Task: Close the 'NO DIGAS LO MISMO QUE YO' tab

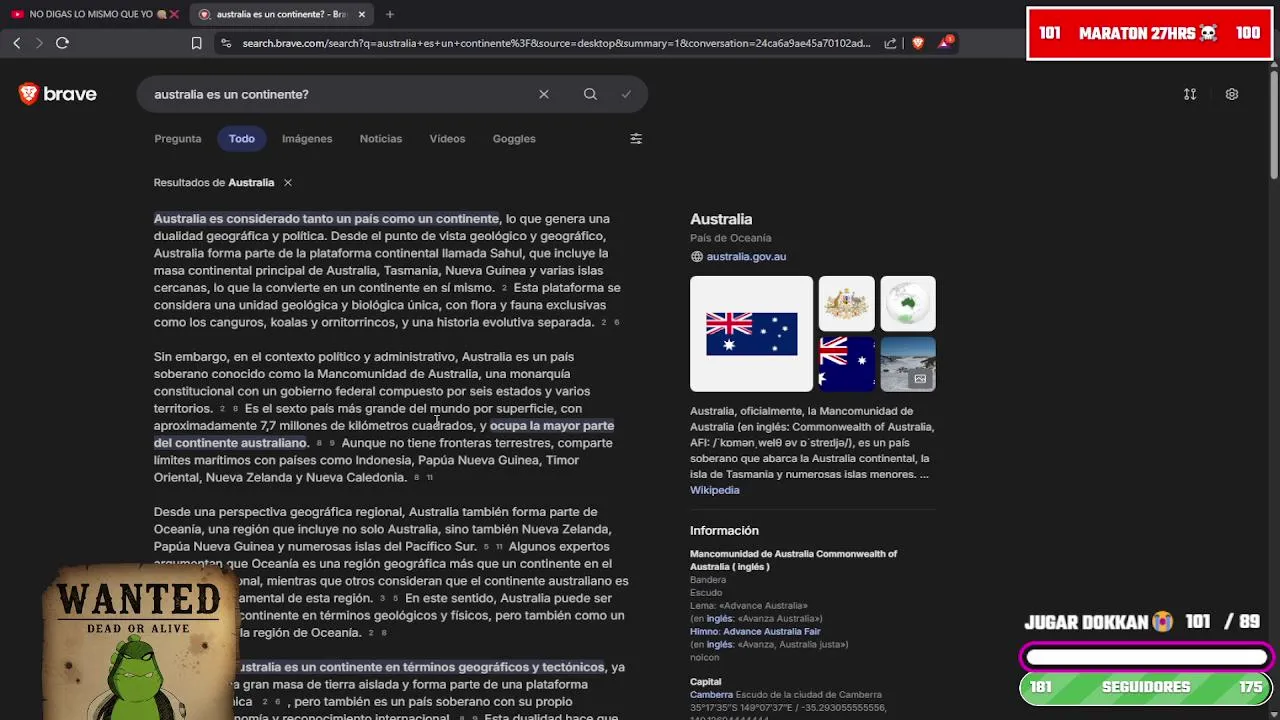Action: point(174,14)
